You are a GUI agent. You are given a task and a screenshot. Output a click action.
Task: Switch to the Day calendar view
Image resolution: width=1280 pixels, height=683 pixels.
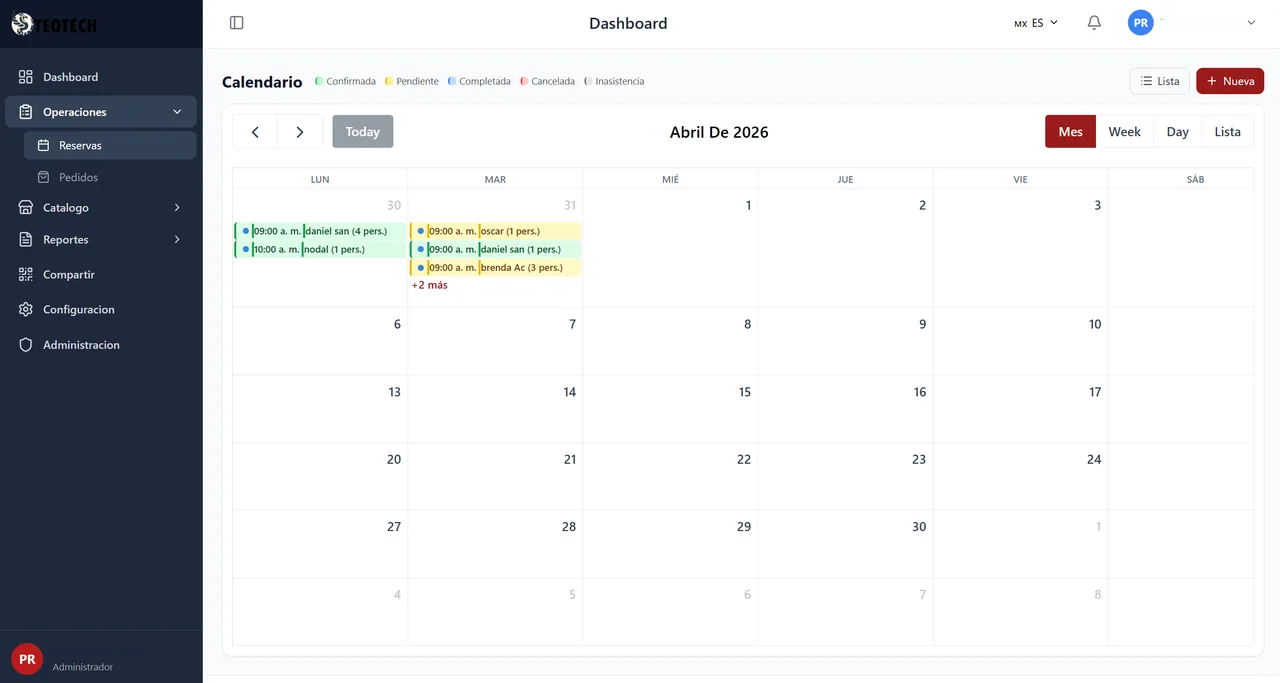pyautogui.click(x=1177, y=131)
